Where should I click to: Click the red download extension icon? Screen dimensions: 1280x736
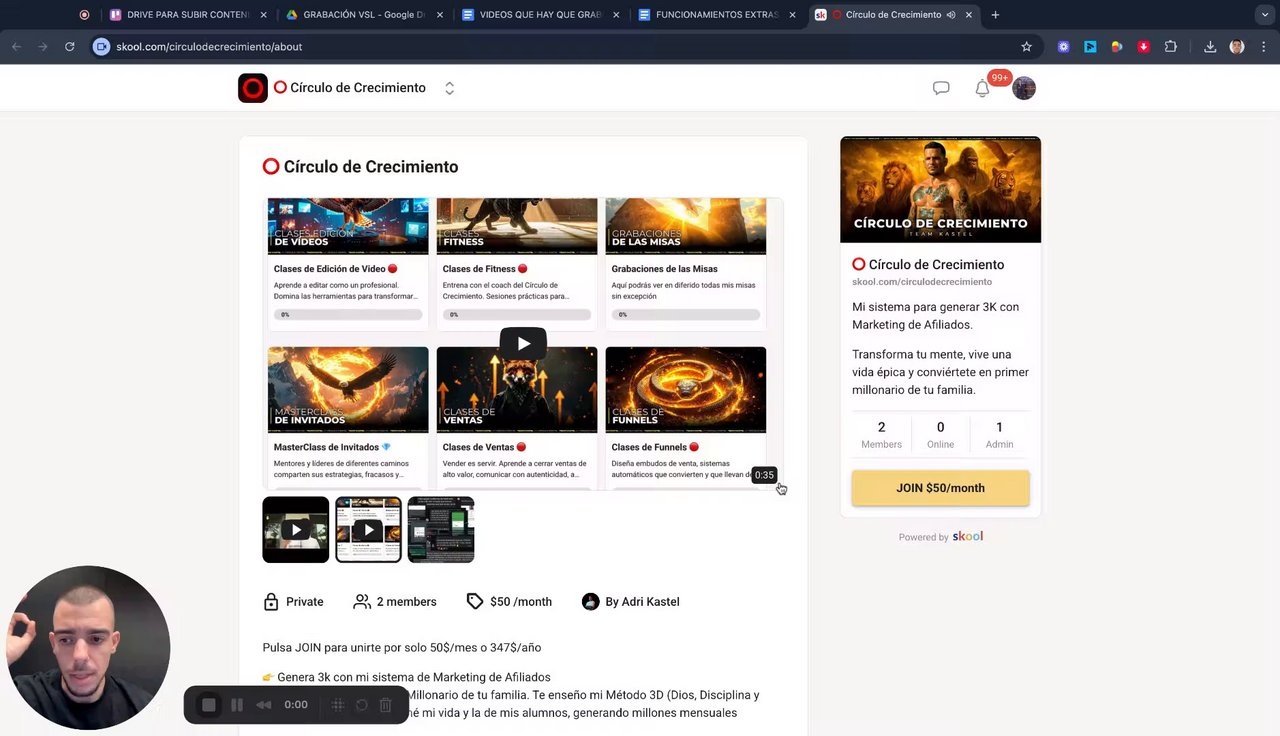(1143, 46)
